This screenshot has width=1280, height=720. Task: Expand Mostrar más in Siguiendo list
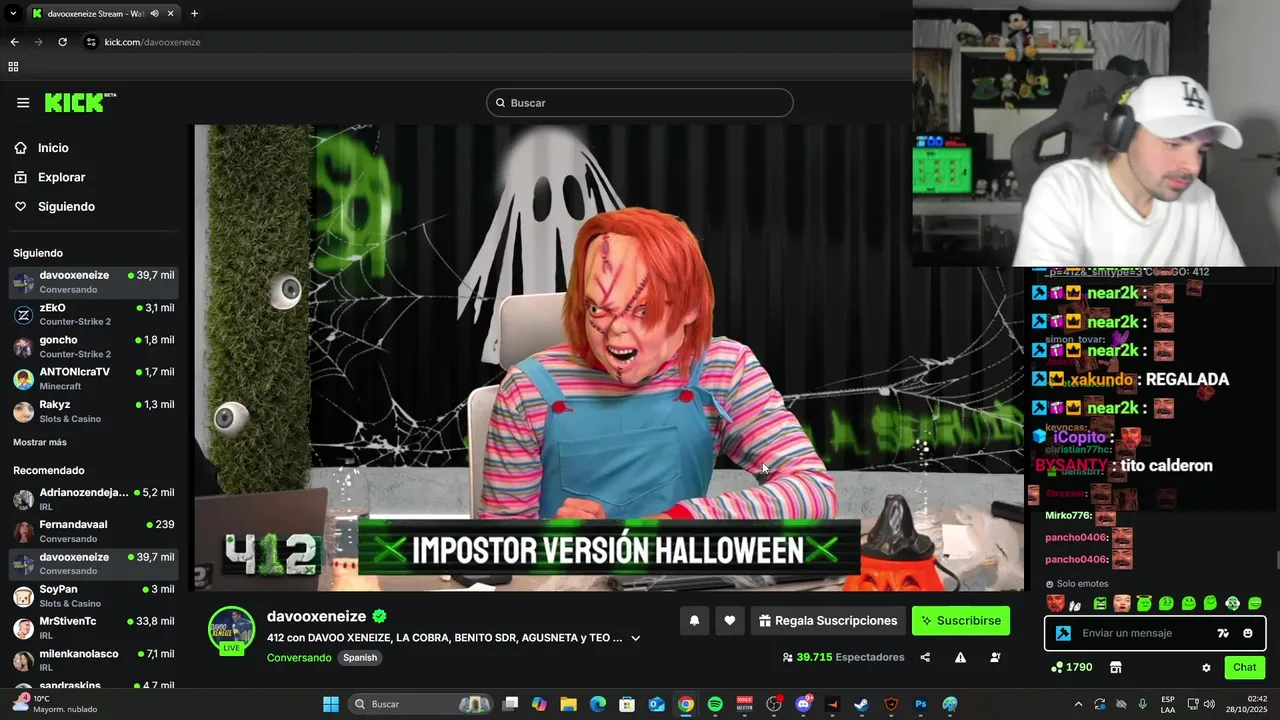tap(40, 442)
